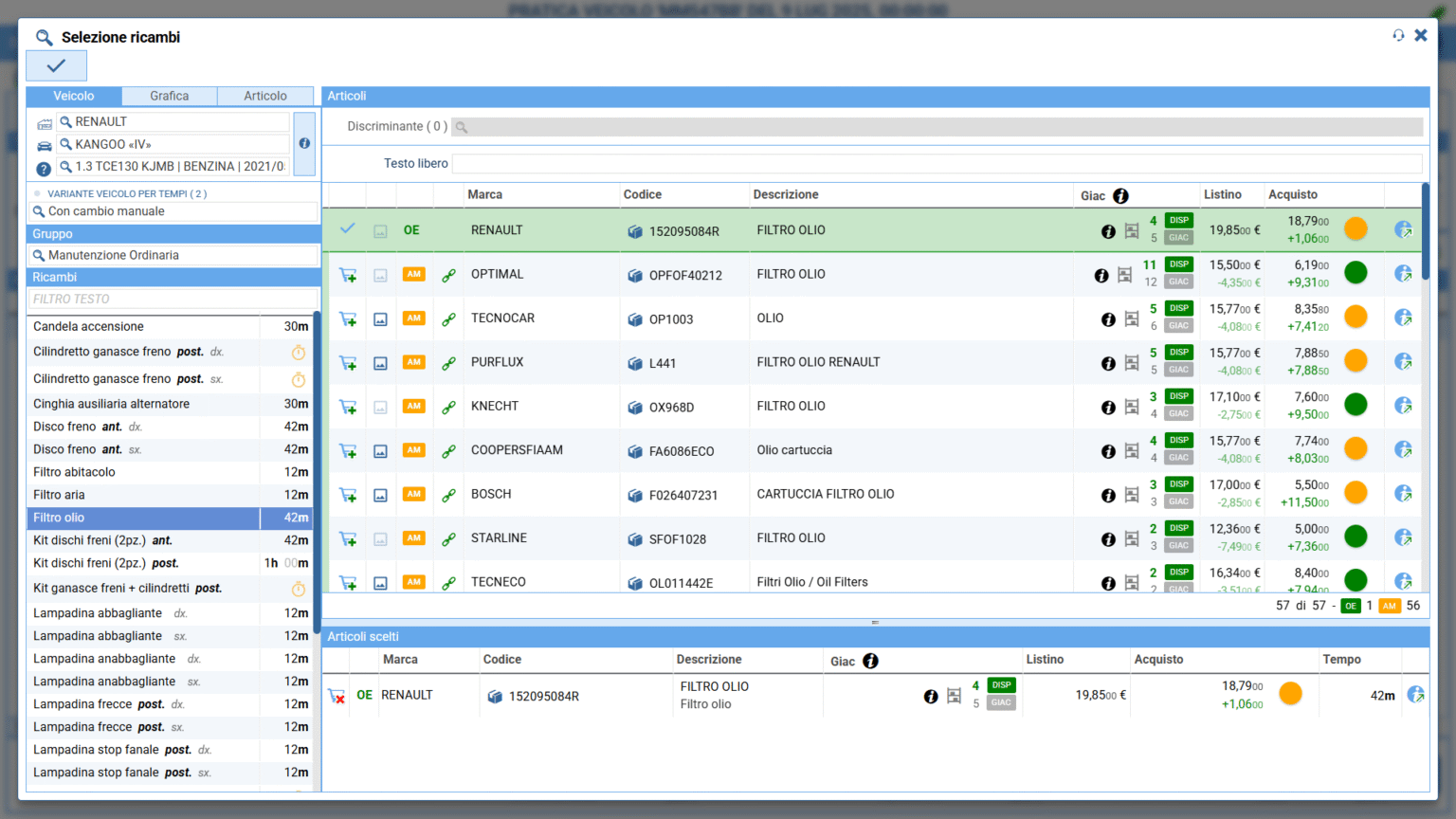
Task: Remove RENAULT item from chosen articles cart
Action: point(337,696)
